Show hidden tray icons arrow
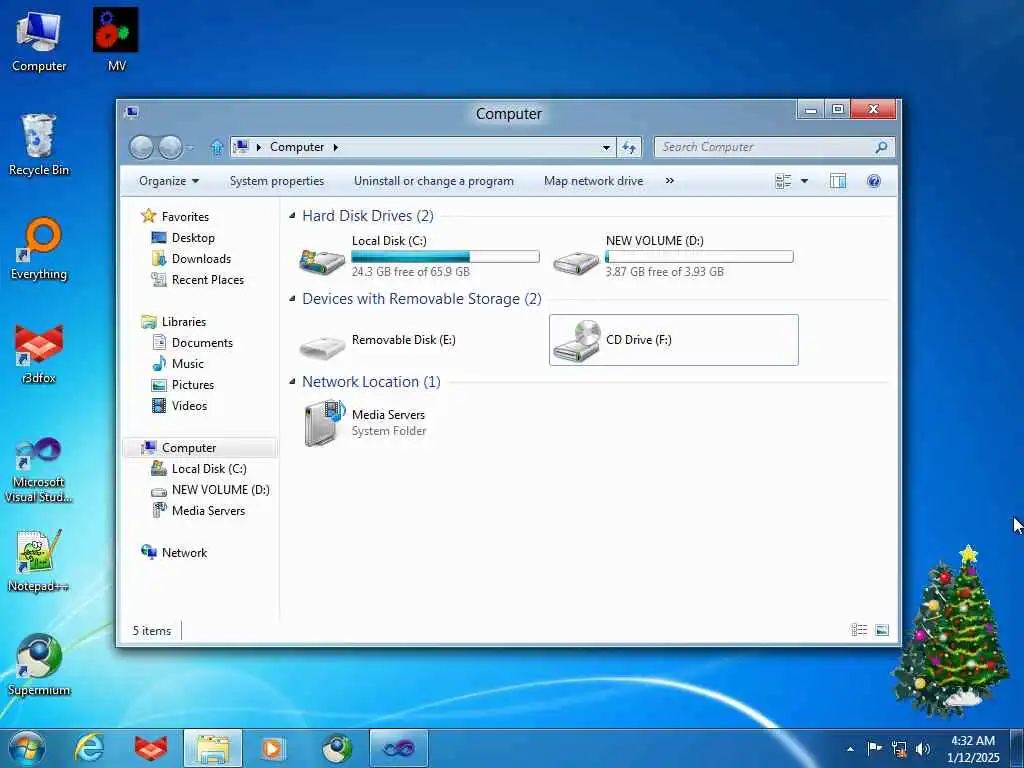This screenshot has height=768, width=1024. pos(850,749)
